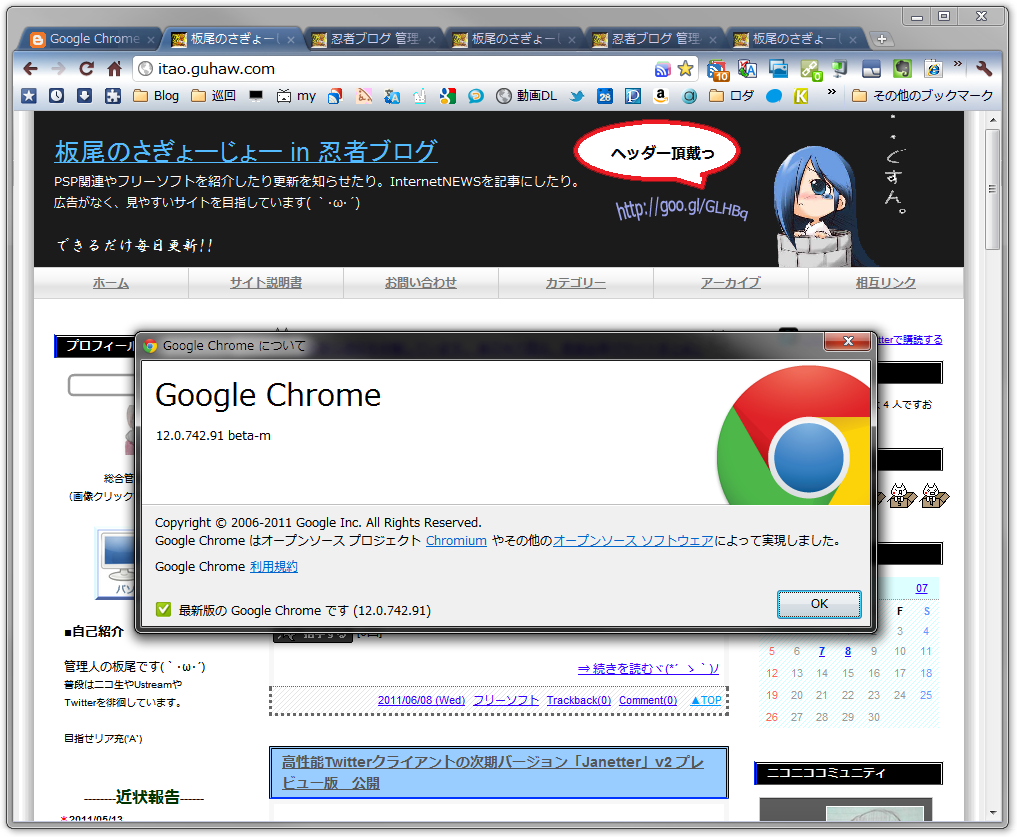
Task: Open the 07 month link above calendar
Action: tap(922, 588)
